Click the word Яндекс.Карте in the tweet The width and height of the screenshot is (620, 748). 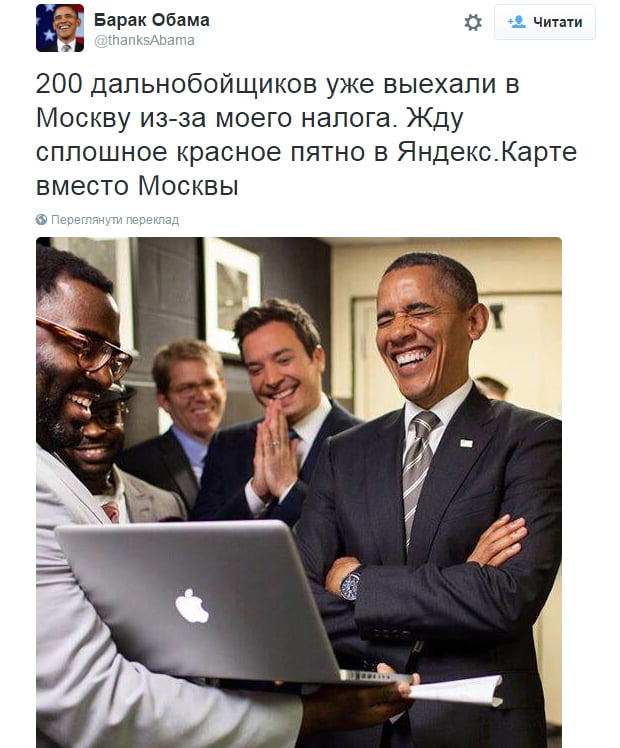(x=487, y=152)
